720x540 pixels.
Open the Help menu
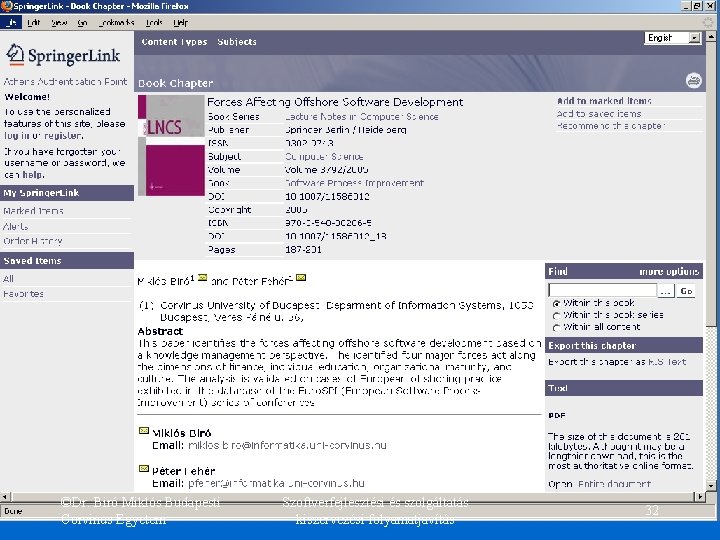(180, 22)
